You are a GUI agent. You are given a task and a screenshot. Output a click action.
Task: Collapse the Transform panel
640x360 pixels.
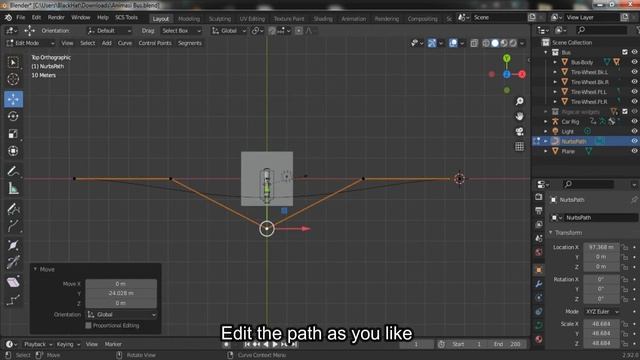click(551, 232)
